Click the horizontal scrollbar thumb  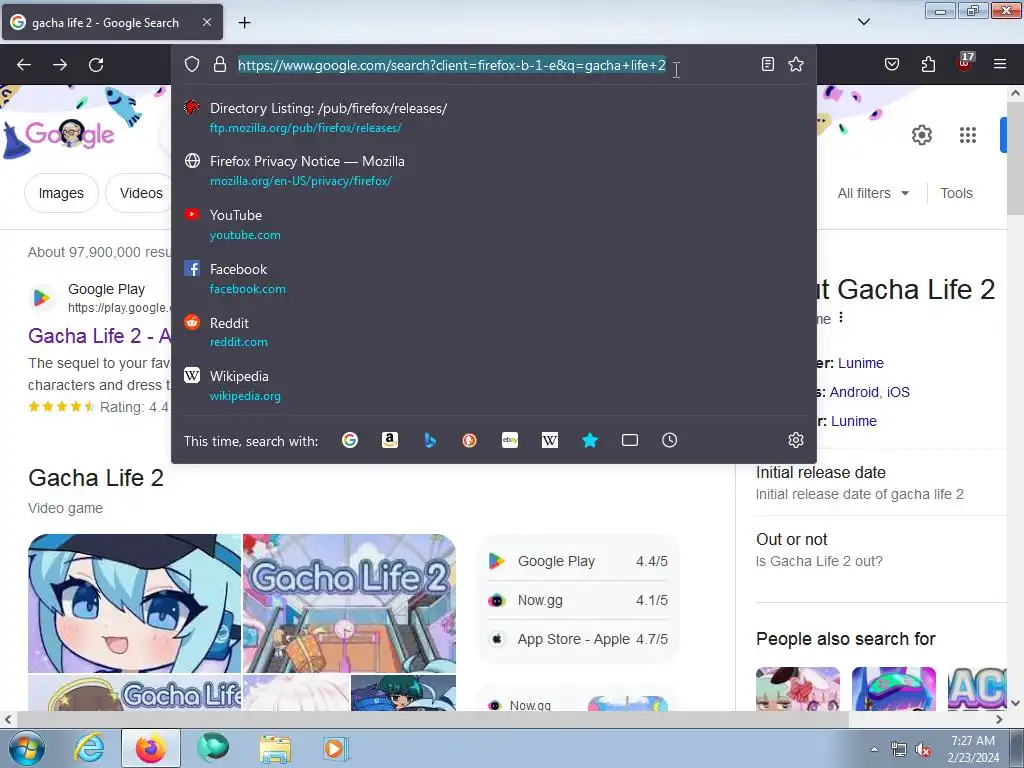tap(432, 719)
